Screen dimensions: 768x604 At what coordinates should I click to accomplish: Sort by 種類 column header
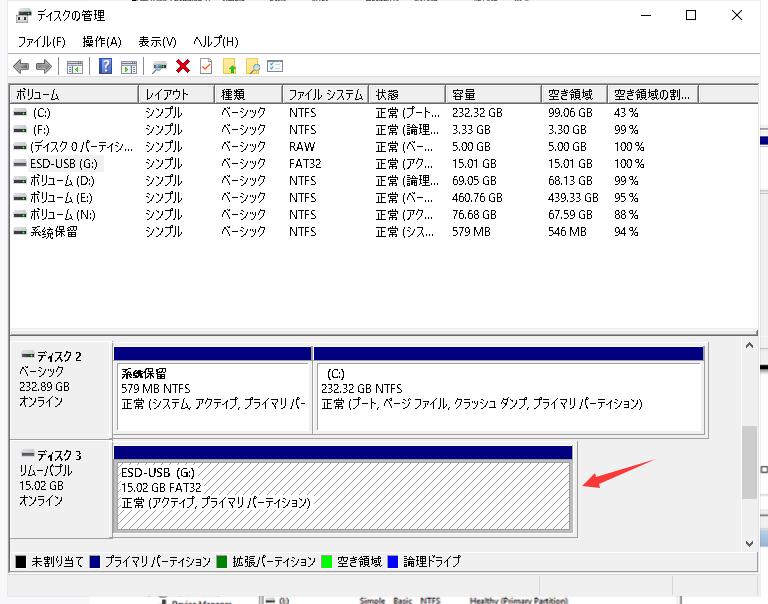[x=248, y=94]
